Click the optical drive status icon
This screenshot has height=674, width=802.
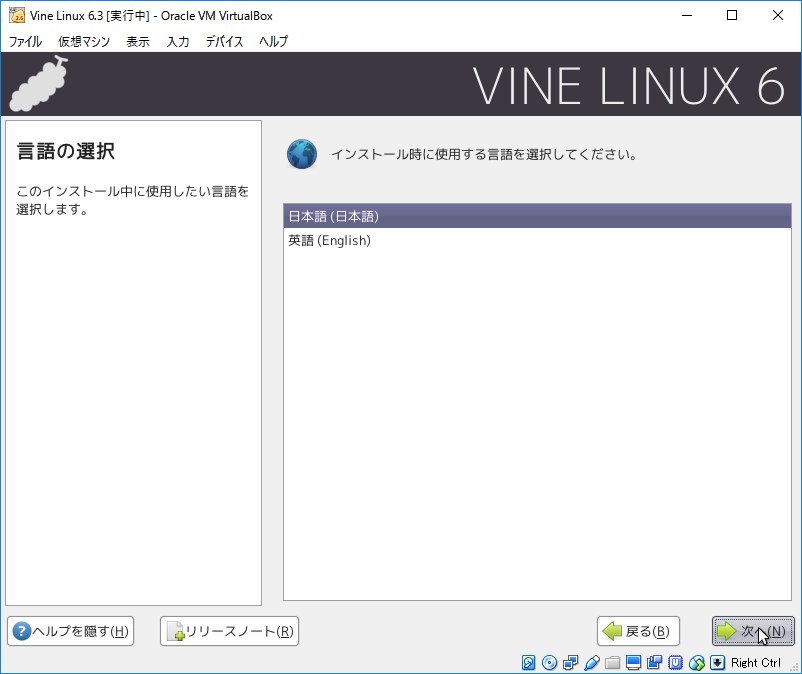click(550, 662)
